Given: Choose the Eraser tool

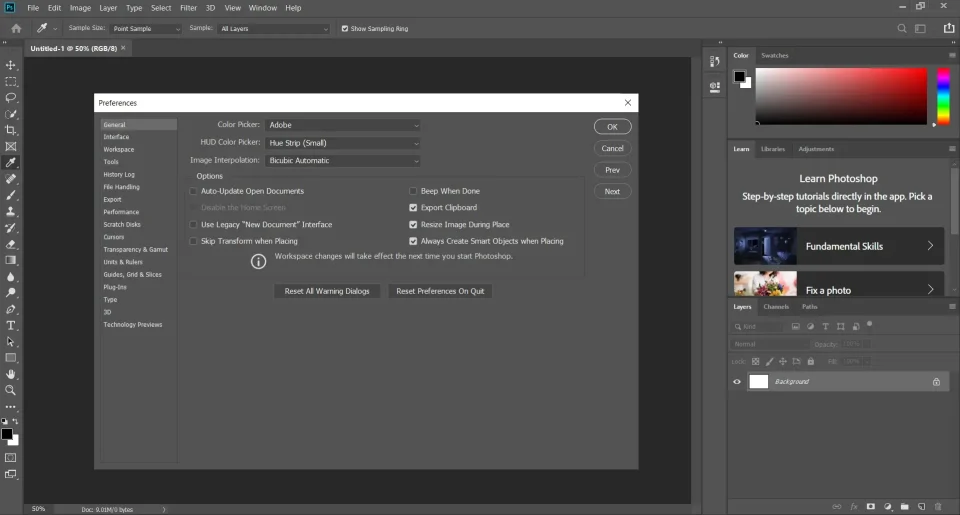Looking at the screenshot, I should 11,244.
